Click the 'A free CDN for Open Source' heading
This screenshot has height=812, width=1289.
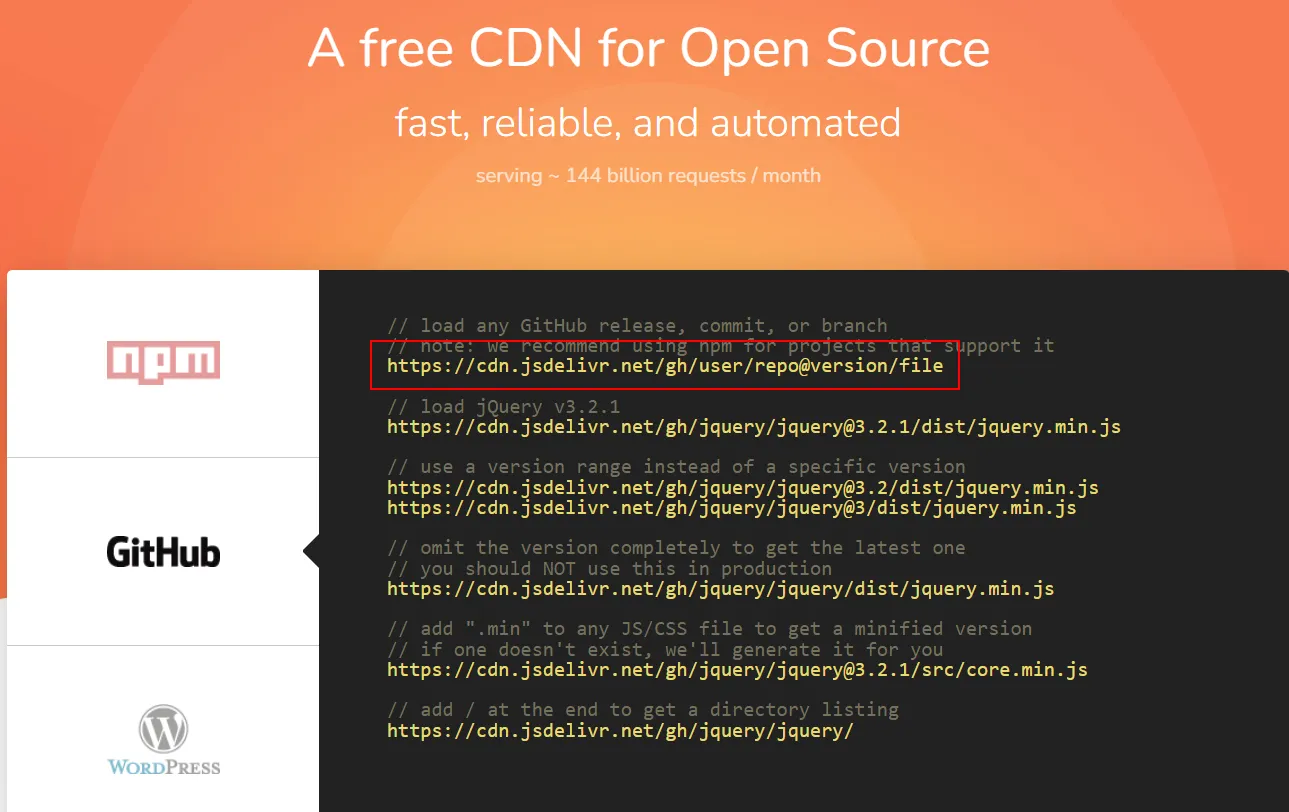point(649,48)
